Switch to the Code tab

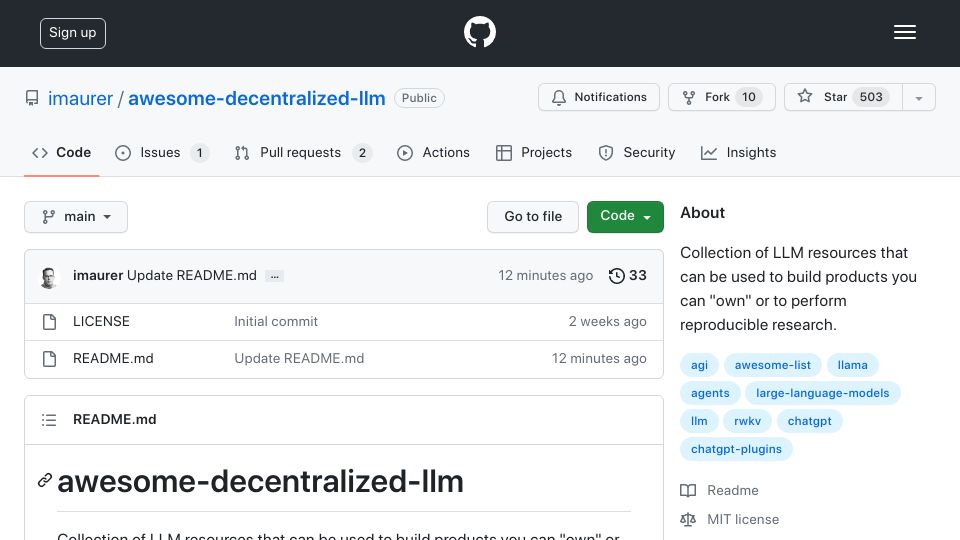pos(61,152)
